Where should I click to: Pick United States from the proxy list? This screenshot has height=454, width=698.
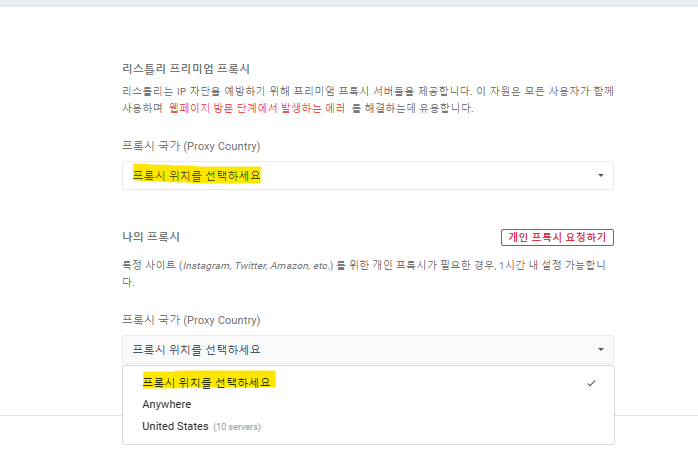coord(176,426)
